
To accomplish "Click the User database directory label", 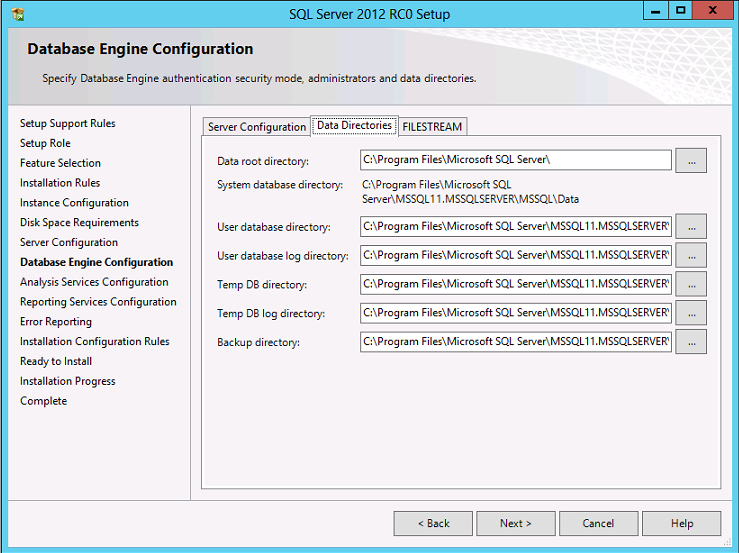I will click(274, 227).
